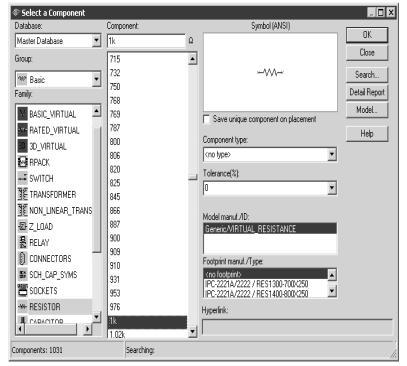Image resolution: width=407 pixels, height=366 pixels.
Task: Click Footprint list scroll up arrow
Action: [332, 275]
